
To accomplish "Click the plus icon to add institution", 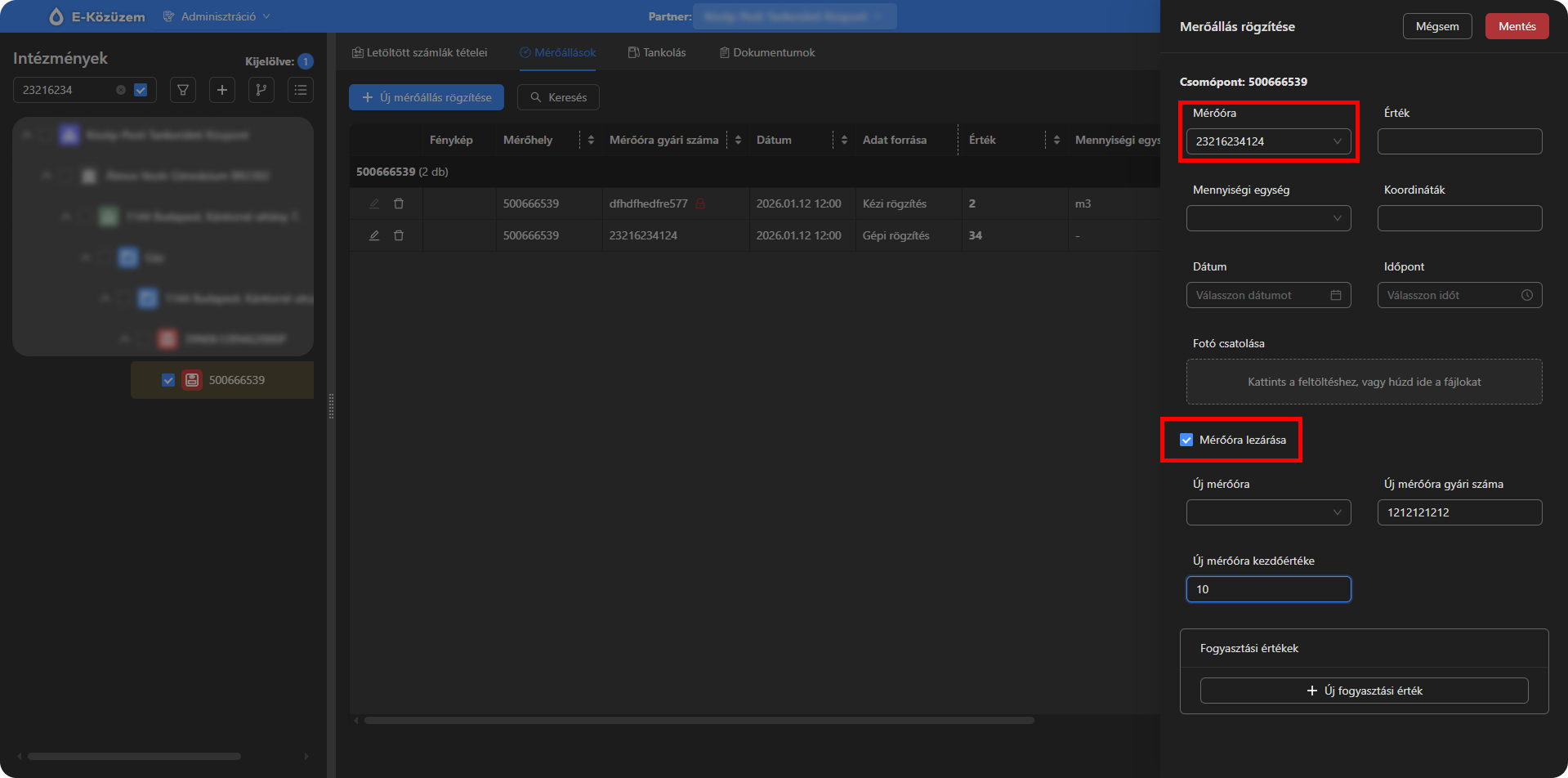I will tap(222, 90).
